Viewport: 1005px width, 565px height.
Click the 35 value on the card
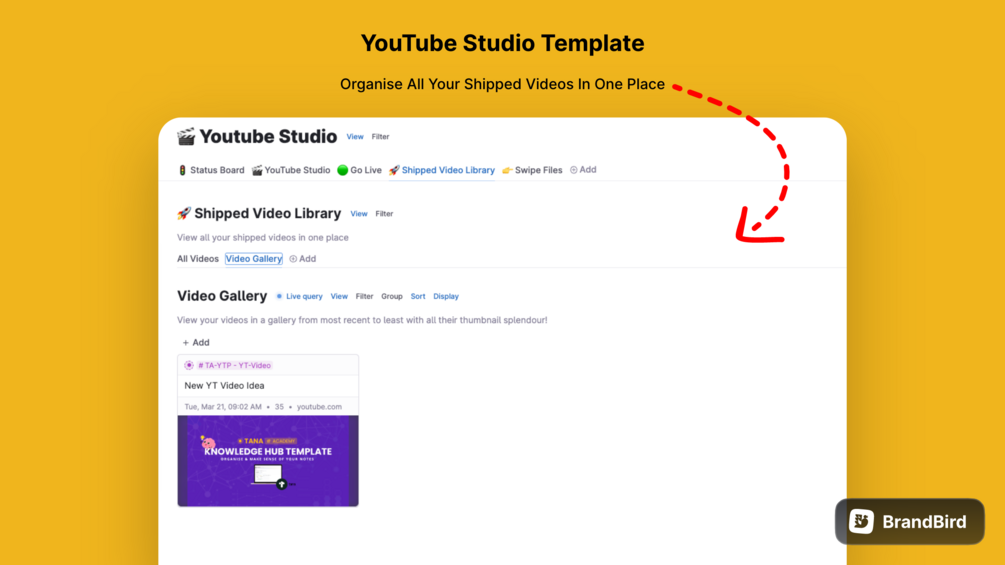[279, 407]
